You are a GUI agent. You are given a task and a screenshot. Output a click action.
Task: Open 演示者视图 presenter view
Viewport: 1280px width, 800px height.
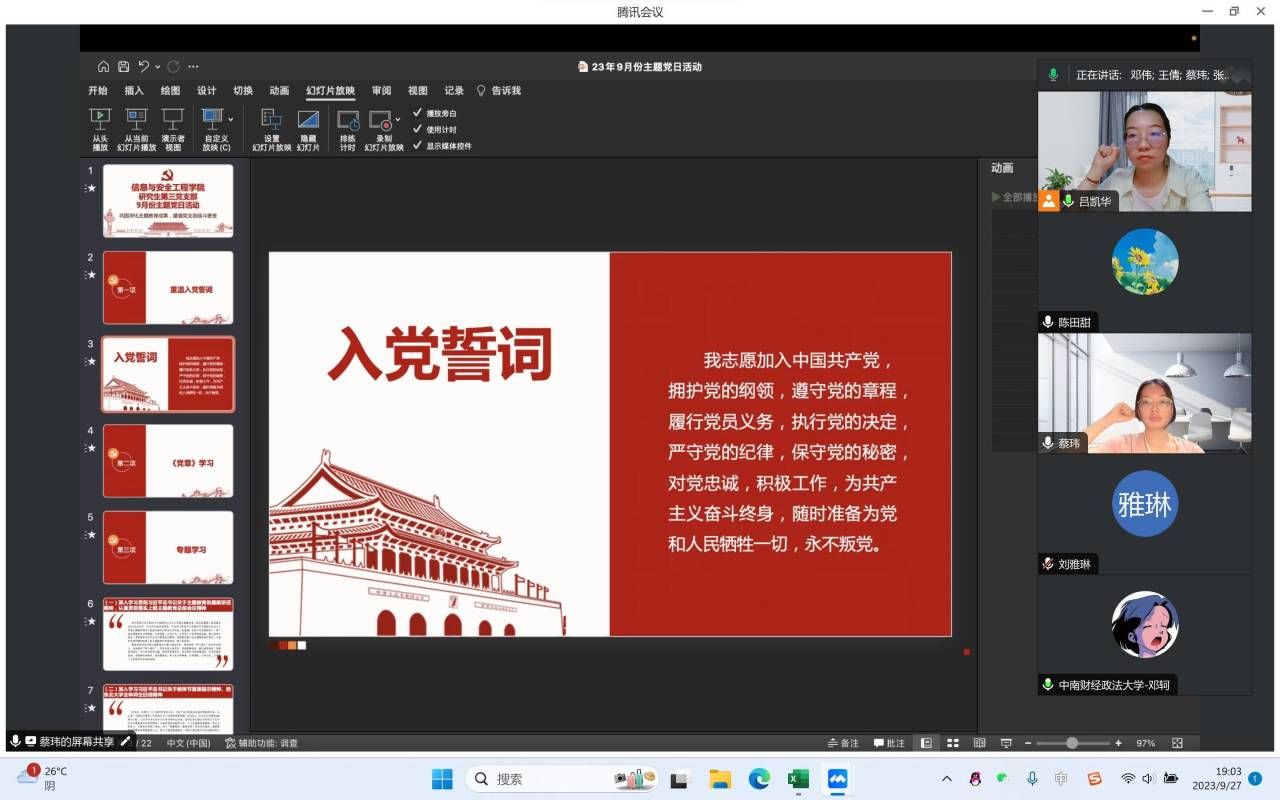pos(173,130)
